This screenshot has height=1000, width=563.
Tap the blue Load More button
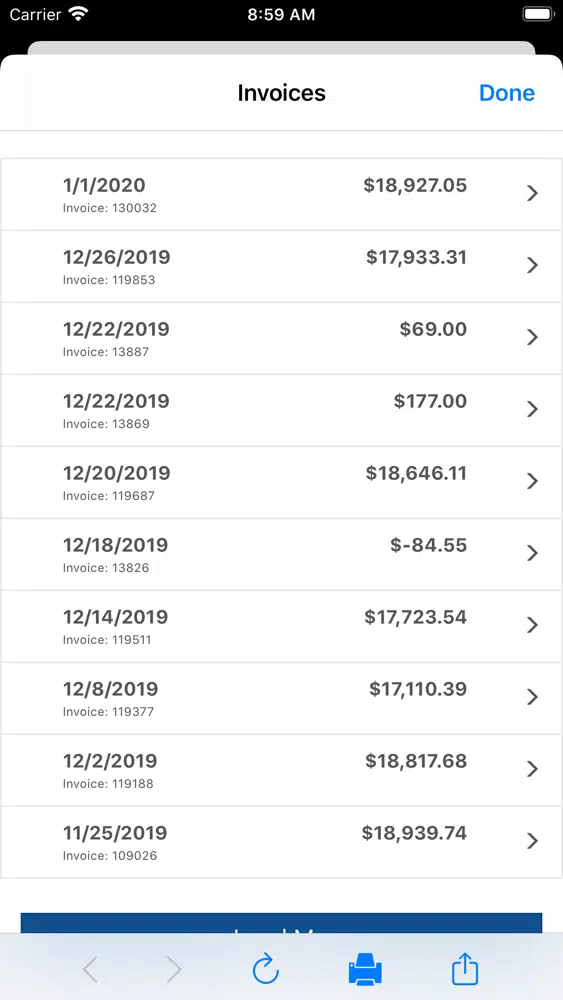click(281, 923)
